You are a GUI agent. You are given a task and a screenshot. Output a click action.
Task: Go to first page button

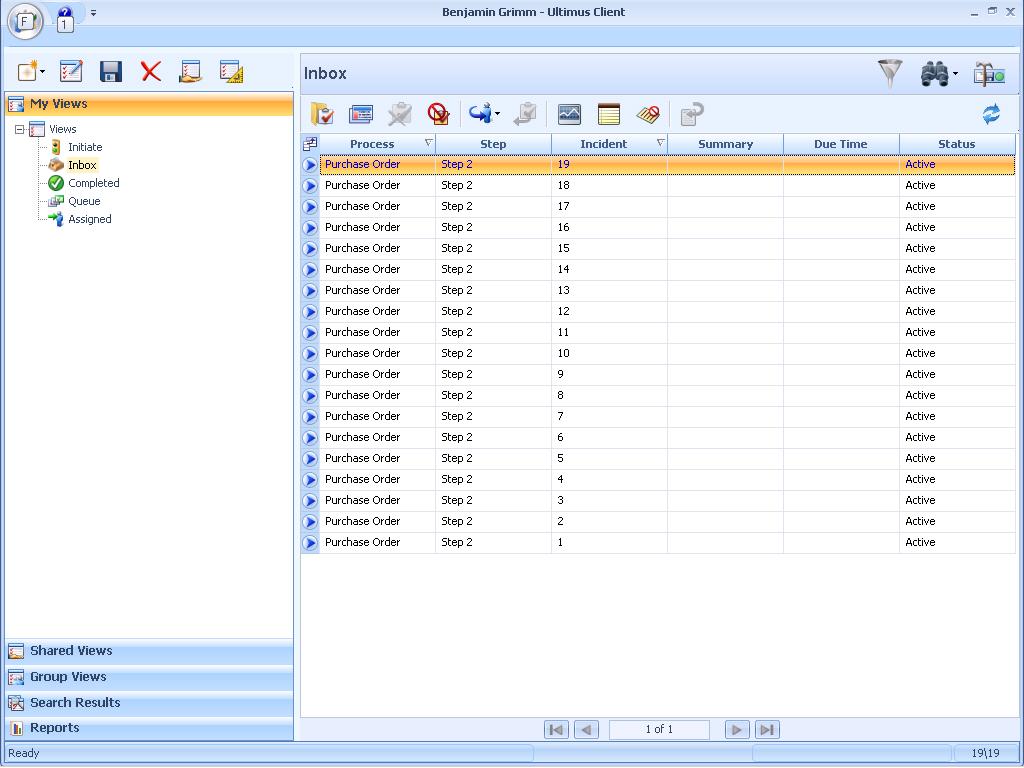click(x=556, y=729)
